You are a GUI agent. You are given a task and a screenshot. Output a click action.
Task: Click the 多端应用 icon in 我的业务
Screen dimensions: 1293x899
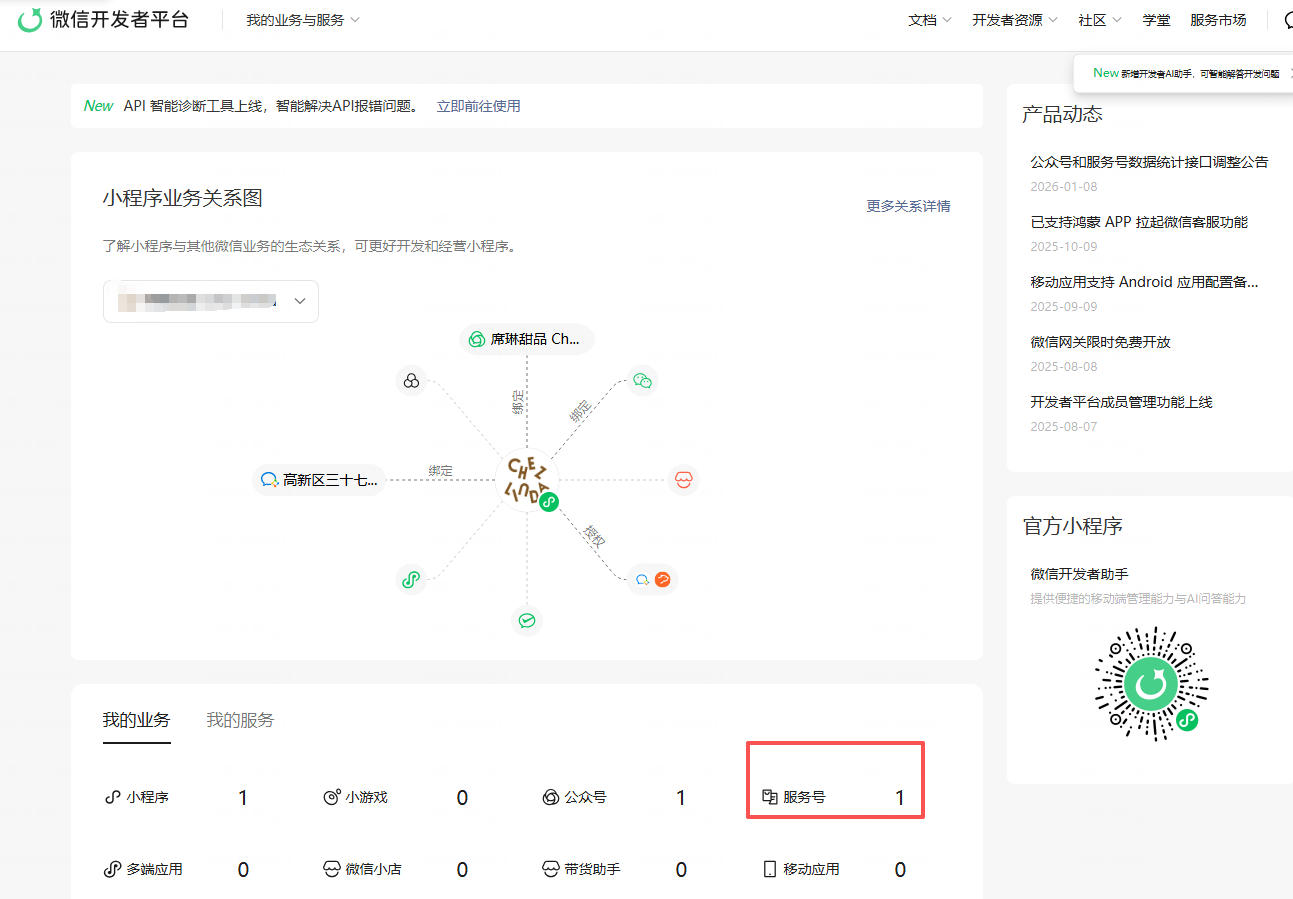[x=112, y=870]
